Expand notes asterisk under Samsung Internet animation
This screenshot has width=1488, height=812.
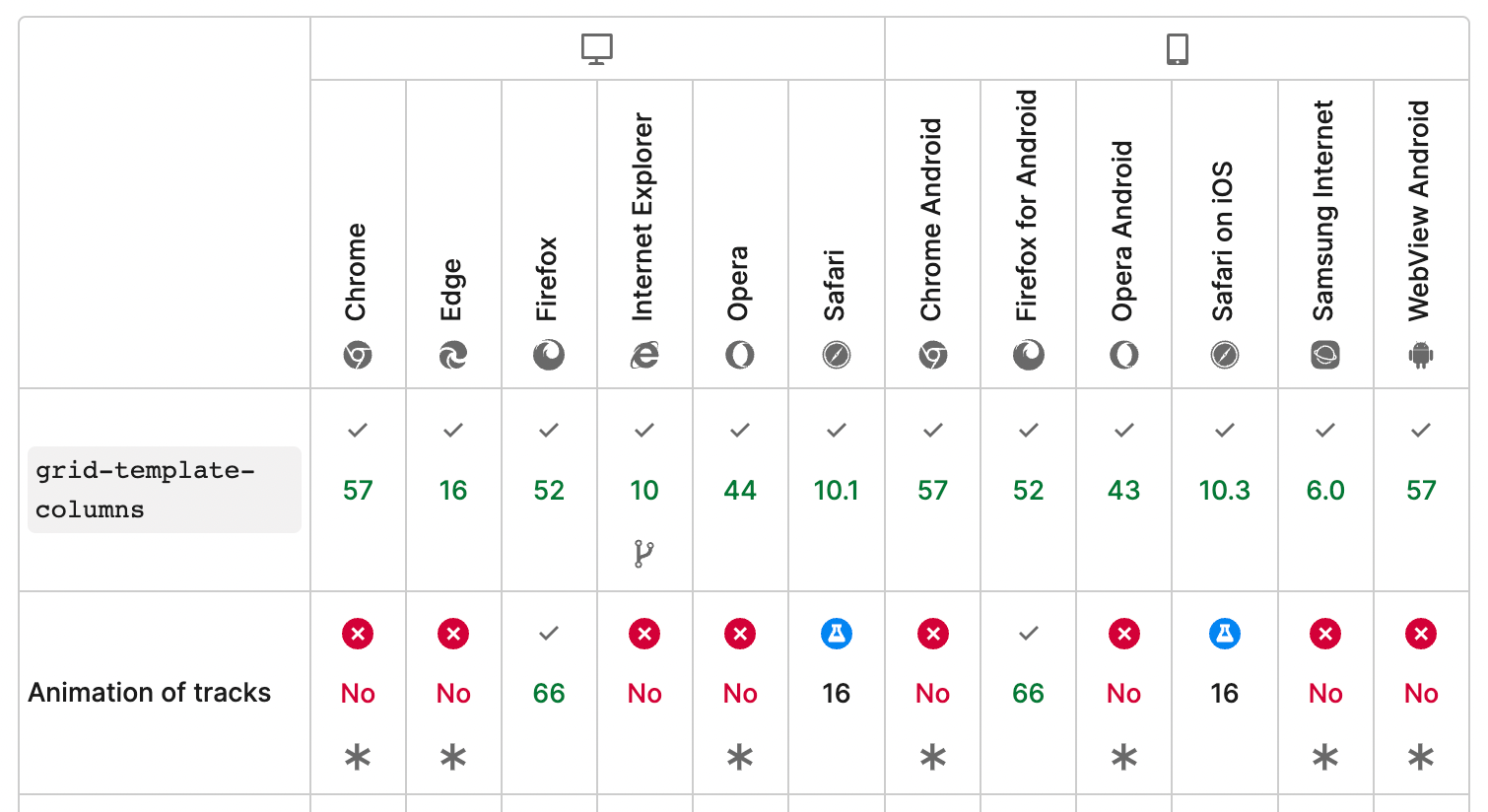(x=1325, y=758)
